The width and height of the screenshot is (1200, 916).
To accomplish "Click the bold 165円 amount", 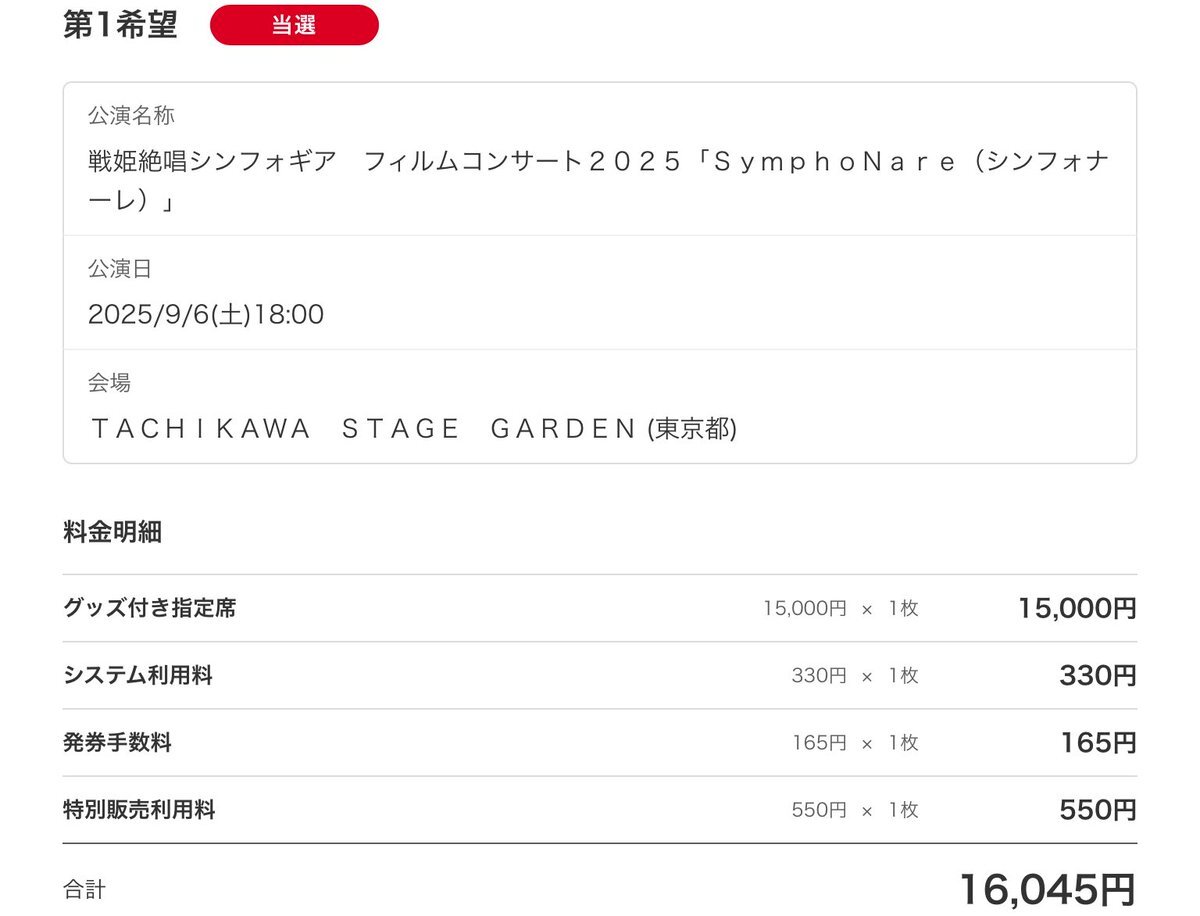I will [1099, 743].
